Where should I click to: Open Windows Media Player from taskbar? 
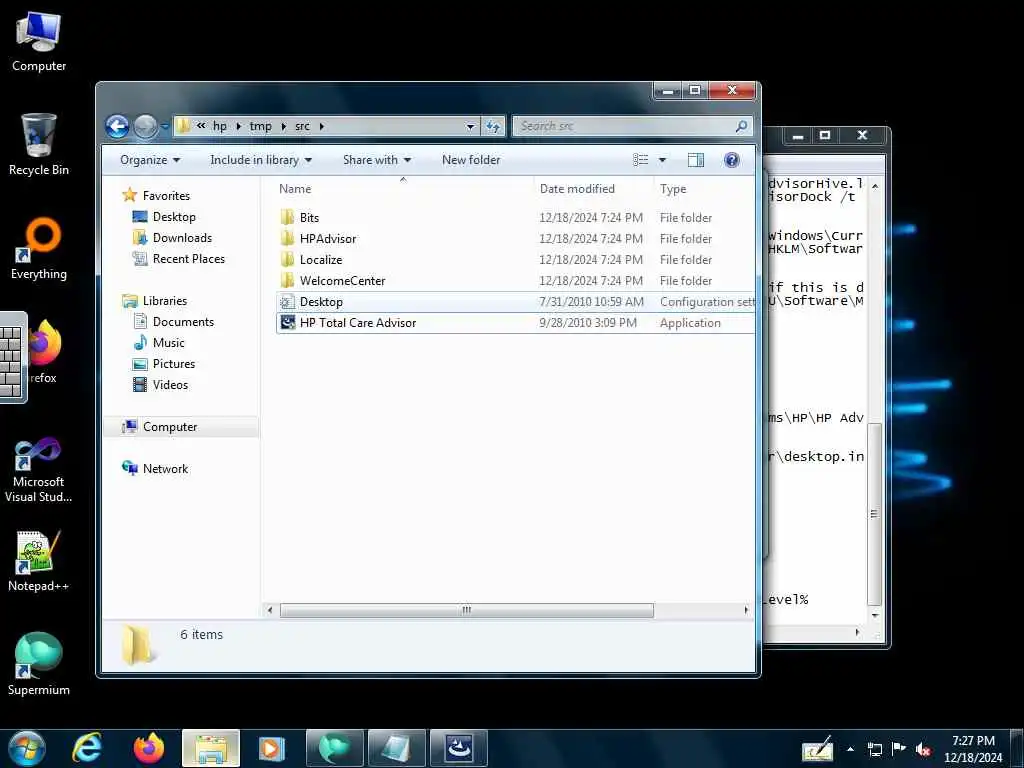pos(272,748)
